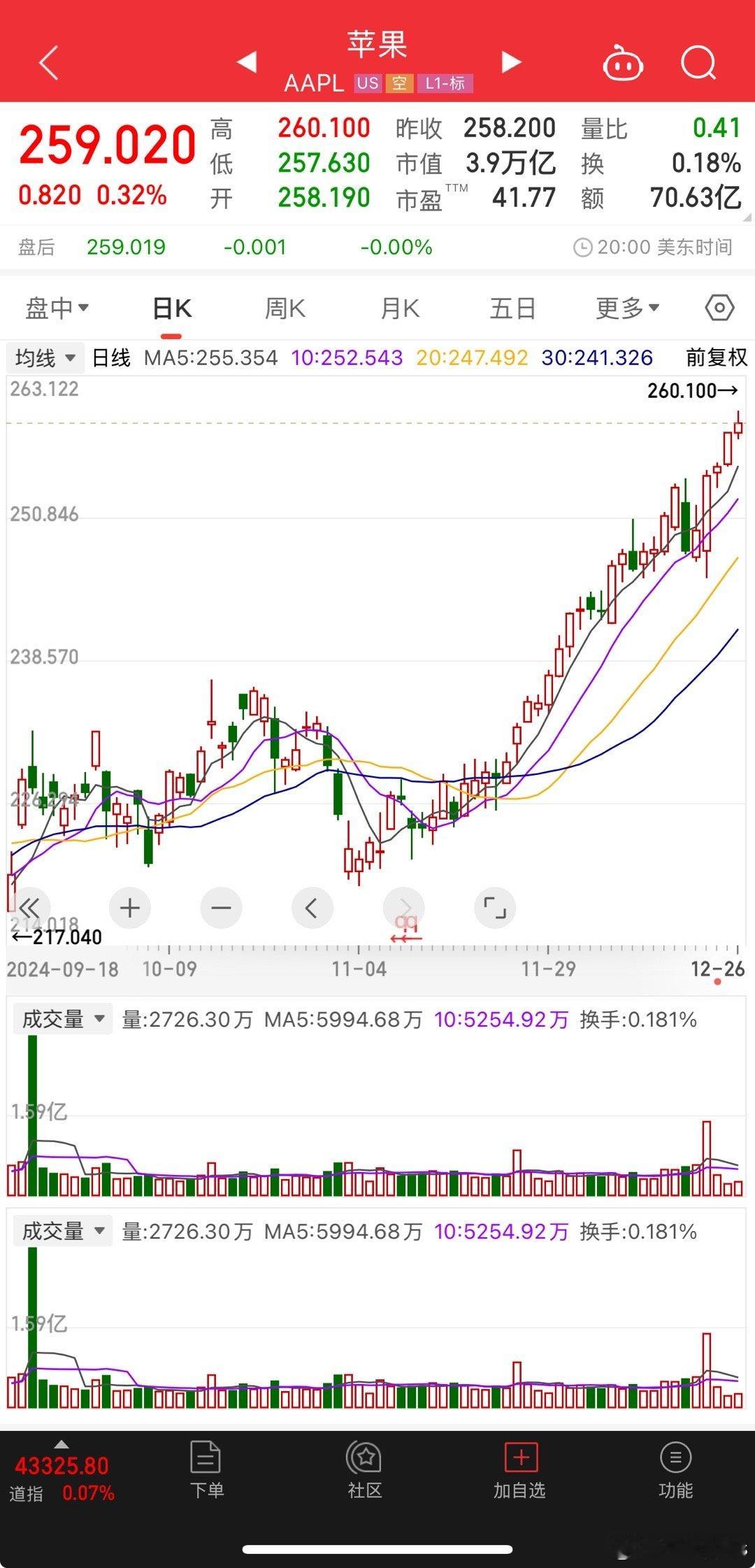Tap turnover amount 70.63亿
Image resolution: width=755 pixels, height=1568 pixels.
pos(696,198)
